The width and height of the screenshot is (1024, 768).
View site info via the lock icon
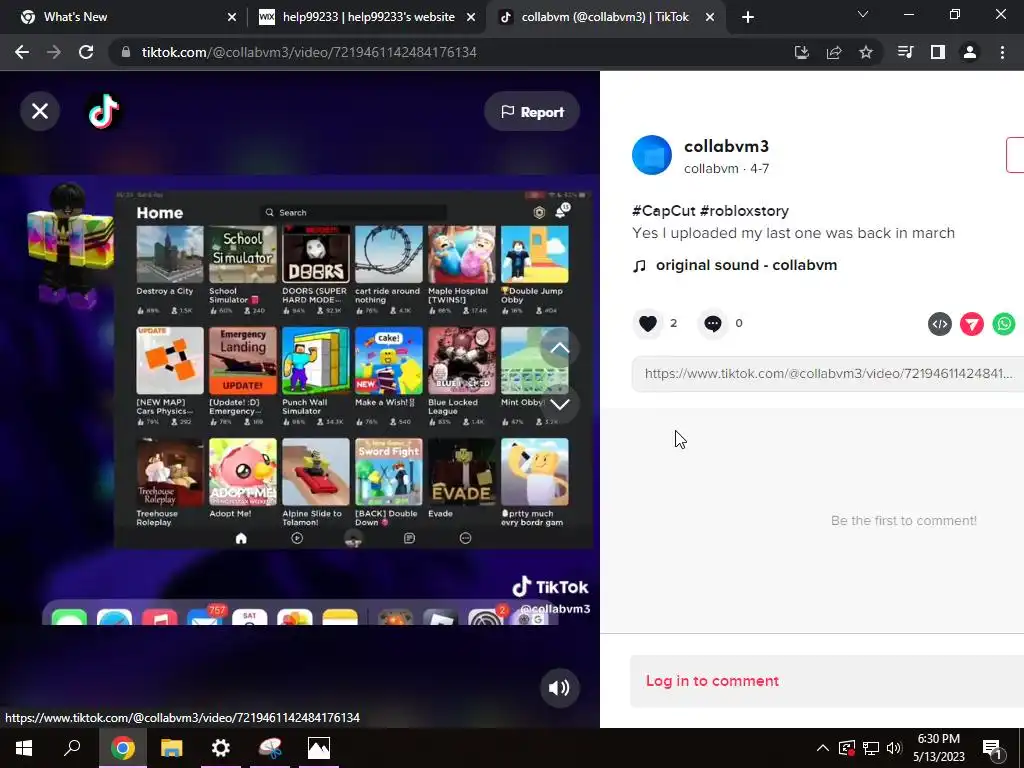pos(126,52)
